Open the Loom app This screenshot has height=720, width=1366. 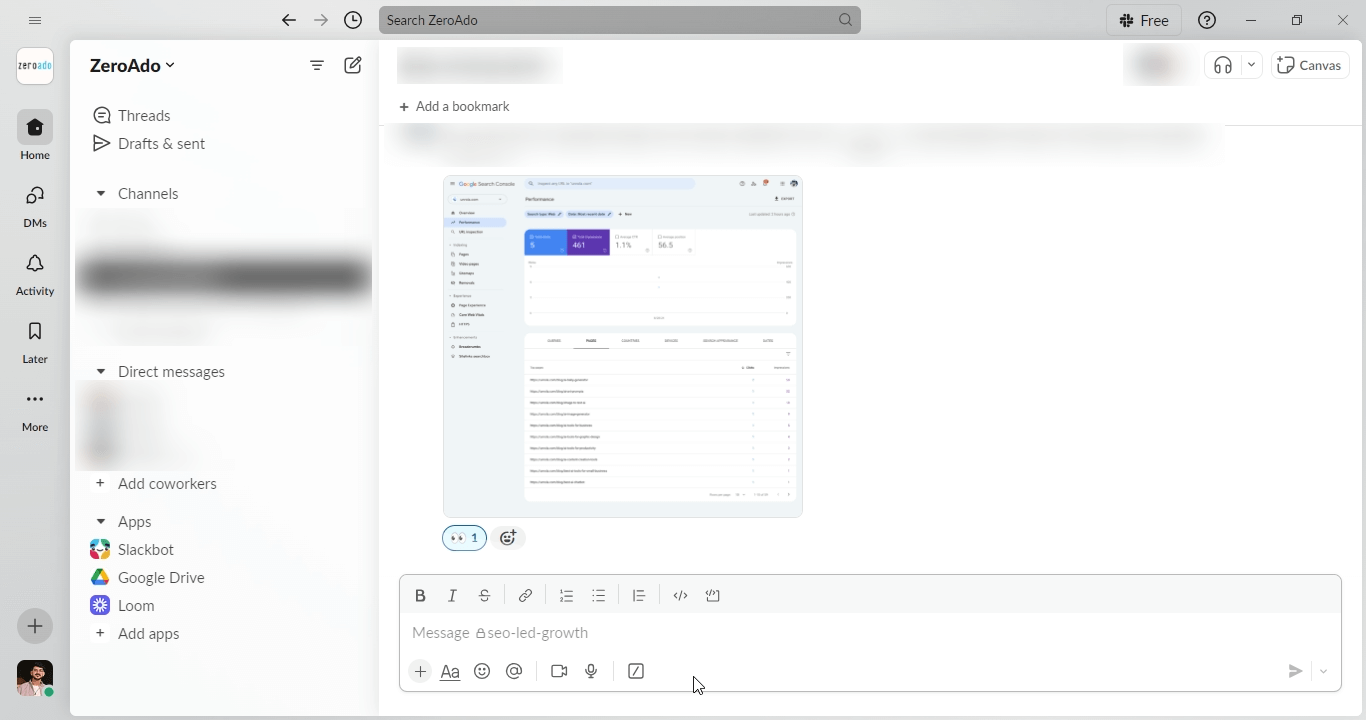136,605
